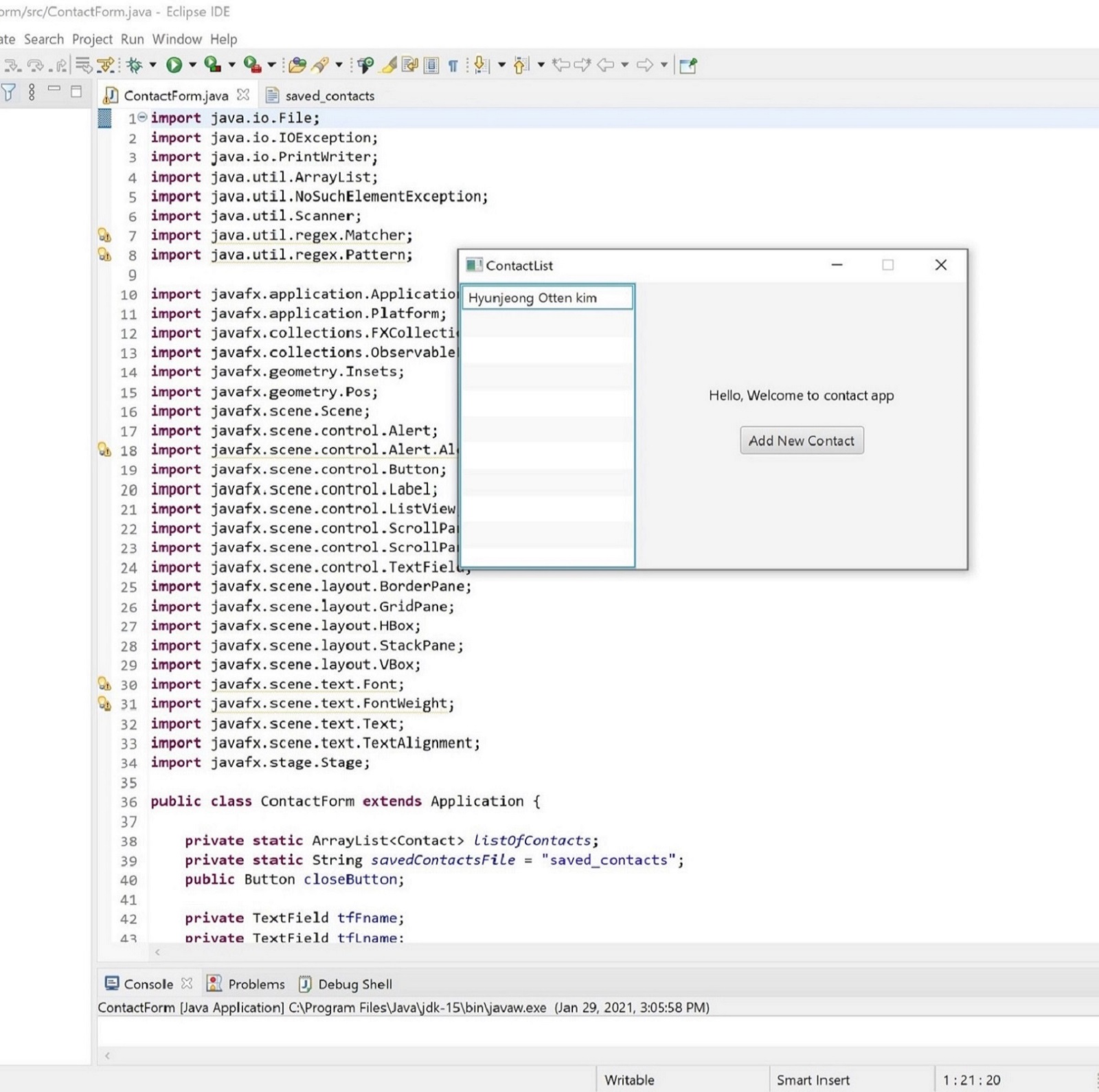This screenshot has height=1092, width=1099.
Task: Click the Pin Editor icon
Action: tap(688, 65)
